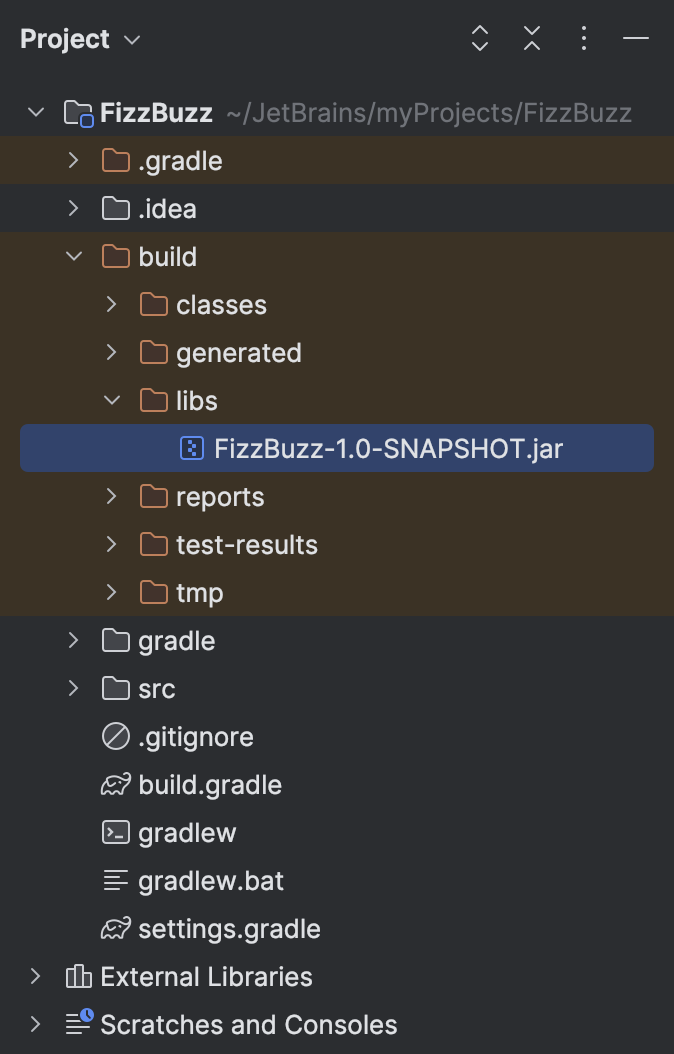Open the FizzBuzz-1.0-SNAPSHOT.jar file icon
674x1054 pixels.
click(190, 448)
